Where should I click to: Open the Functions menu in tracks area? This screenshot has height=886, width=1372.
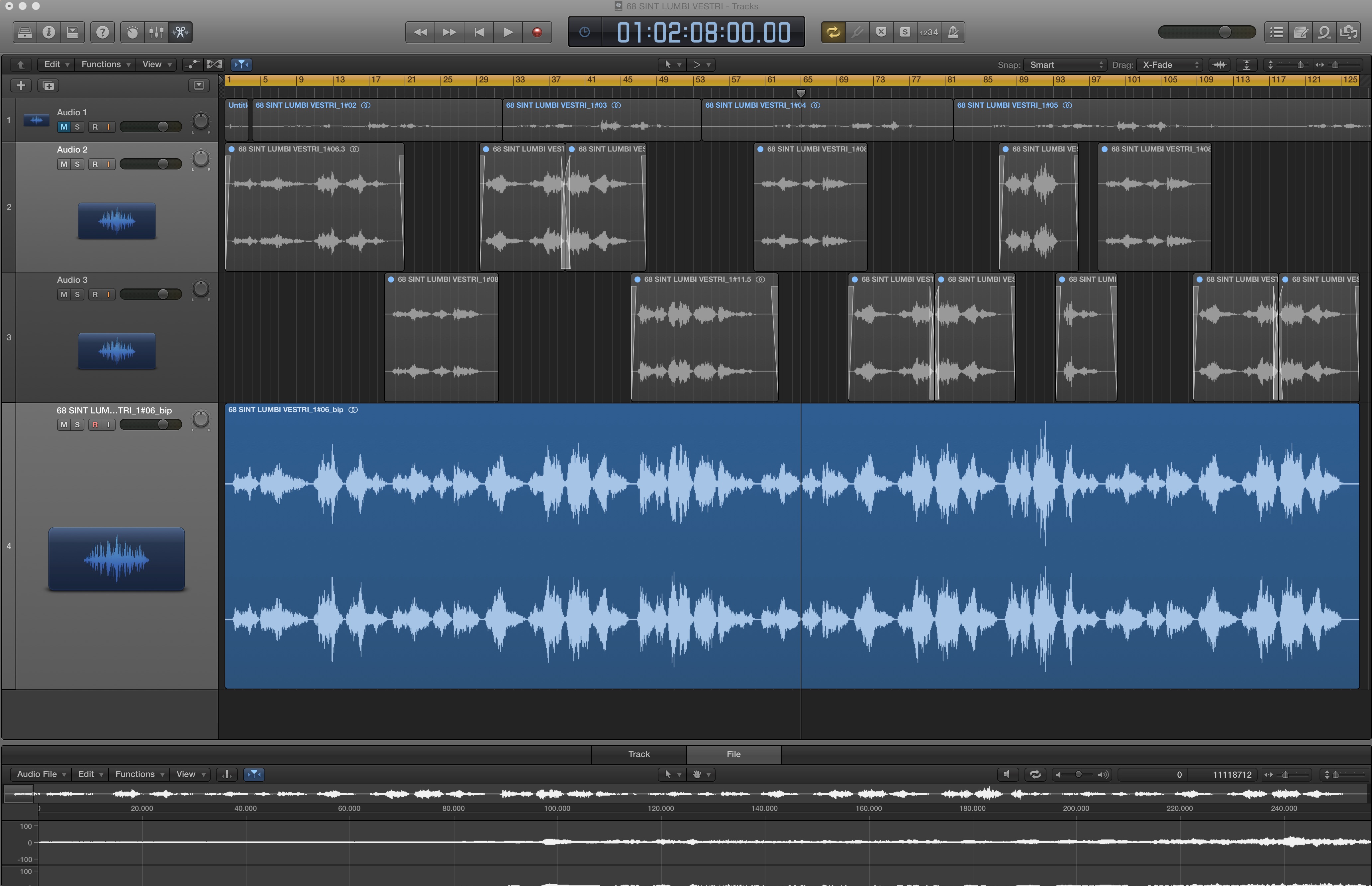coord(105,64)
